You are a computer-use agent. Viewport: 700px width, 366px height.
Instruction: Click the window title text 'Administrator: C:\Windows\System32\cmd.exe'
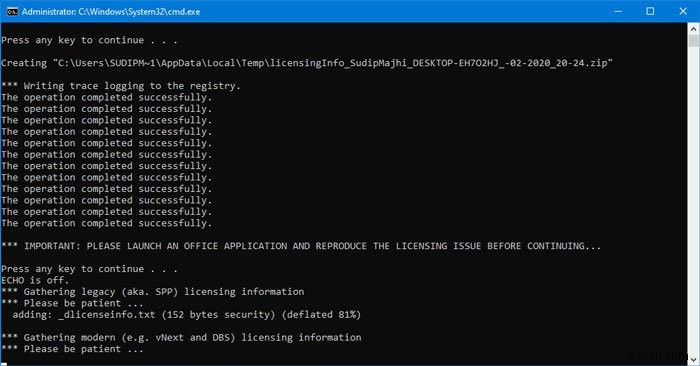[x=111, y=12]
